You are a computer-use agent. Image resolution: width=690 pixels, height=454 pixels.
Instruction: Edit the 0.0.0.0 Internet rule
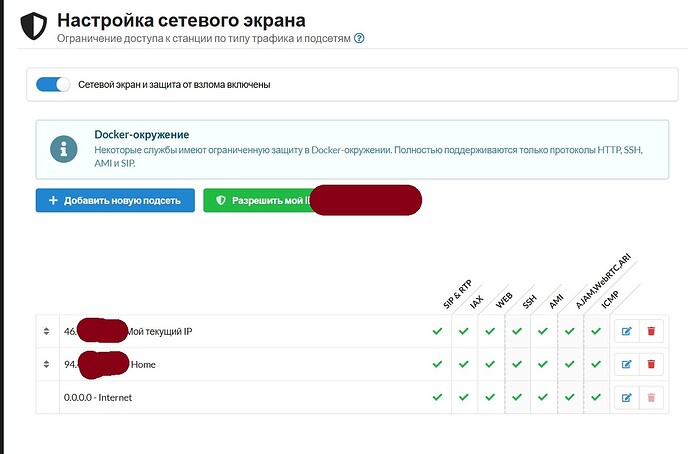coord(627,397)
